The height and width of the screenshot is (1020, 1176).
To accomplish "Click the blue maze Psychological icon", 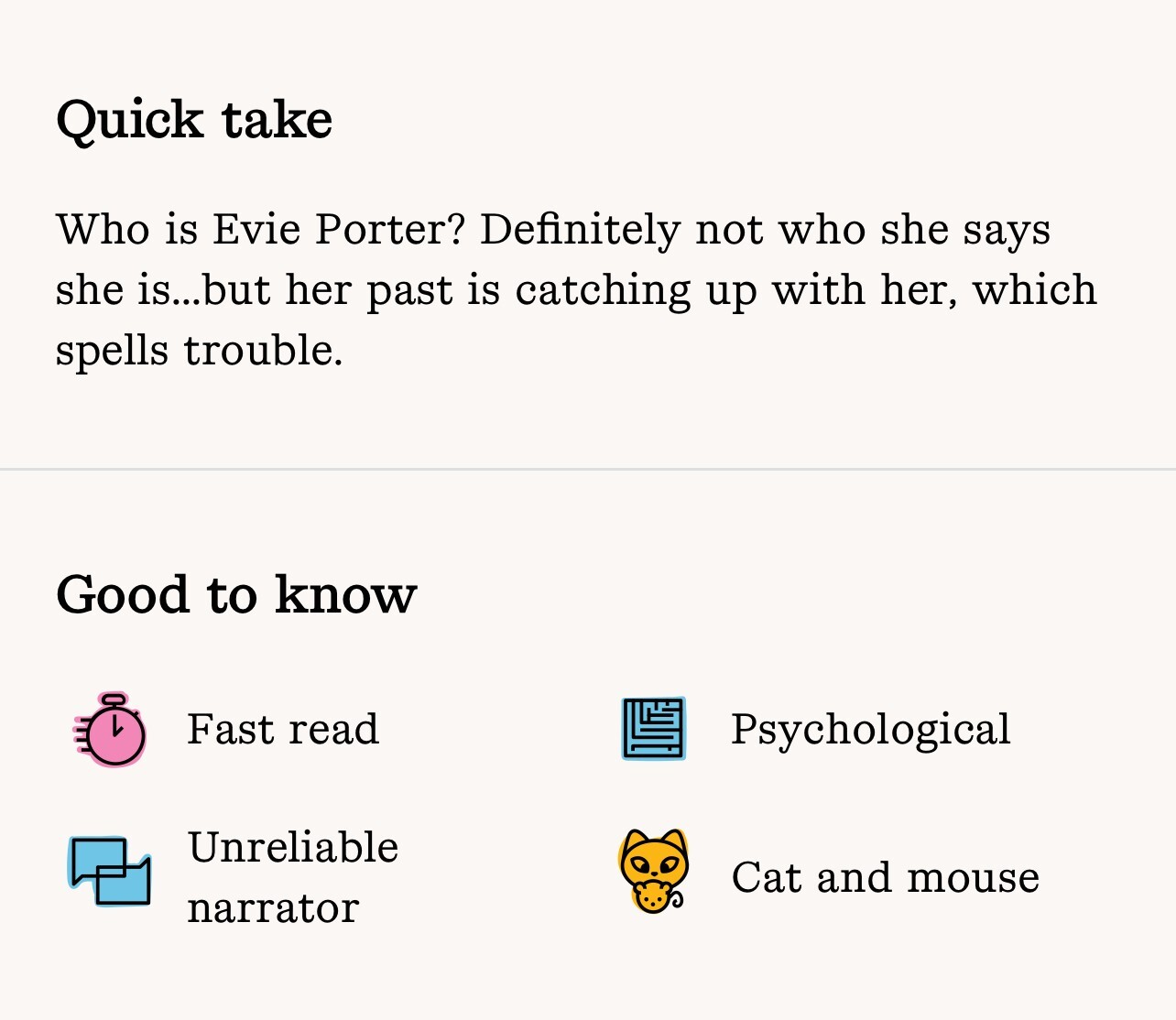I will coord(654,729).
